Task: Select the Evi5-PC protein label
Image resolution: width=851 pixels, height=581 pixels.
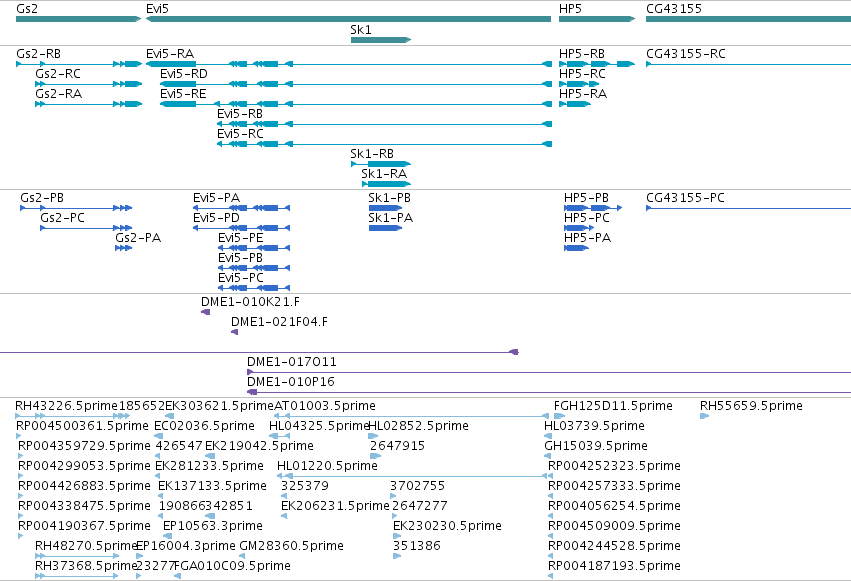Action: [x=241, y=278]
